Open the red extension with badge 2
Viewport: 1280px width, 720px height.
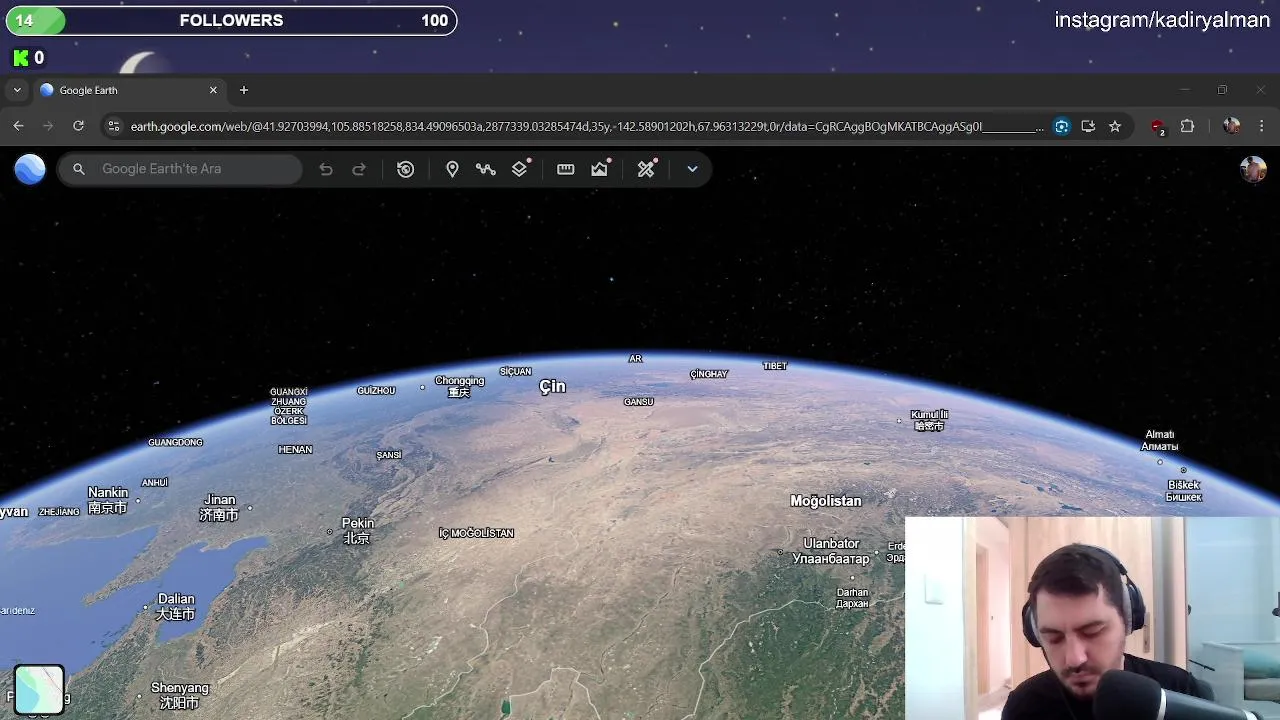point(1158,127)
